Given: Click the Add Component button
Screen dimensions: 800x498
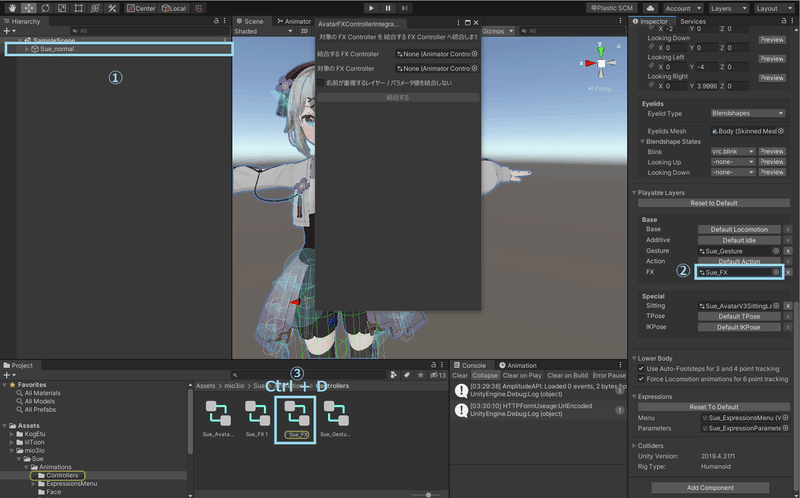Looking at the screenshot, I should (x=710, y=488).
